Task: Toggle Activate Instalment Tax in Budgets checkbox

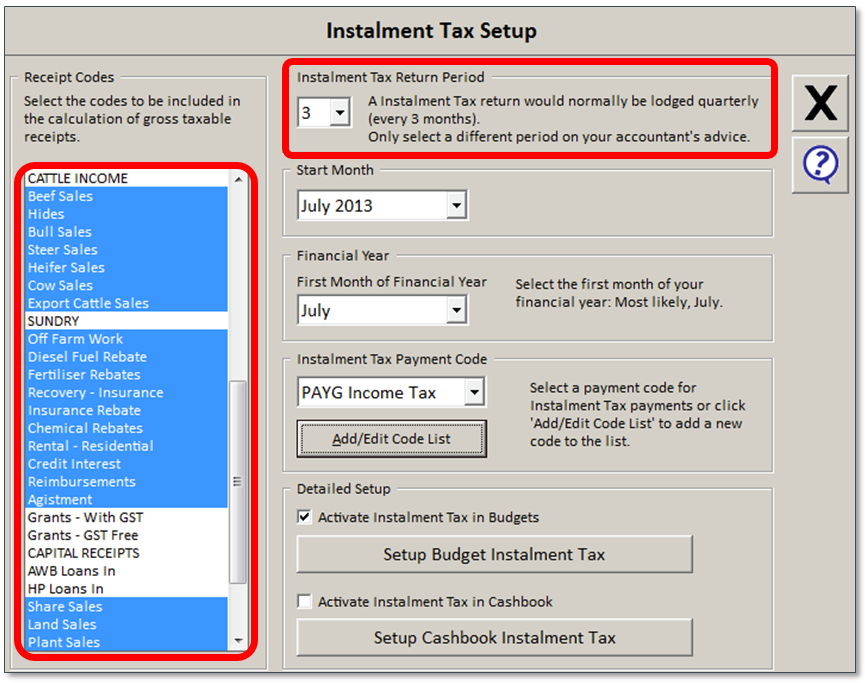Action: (x=304, y=517)
